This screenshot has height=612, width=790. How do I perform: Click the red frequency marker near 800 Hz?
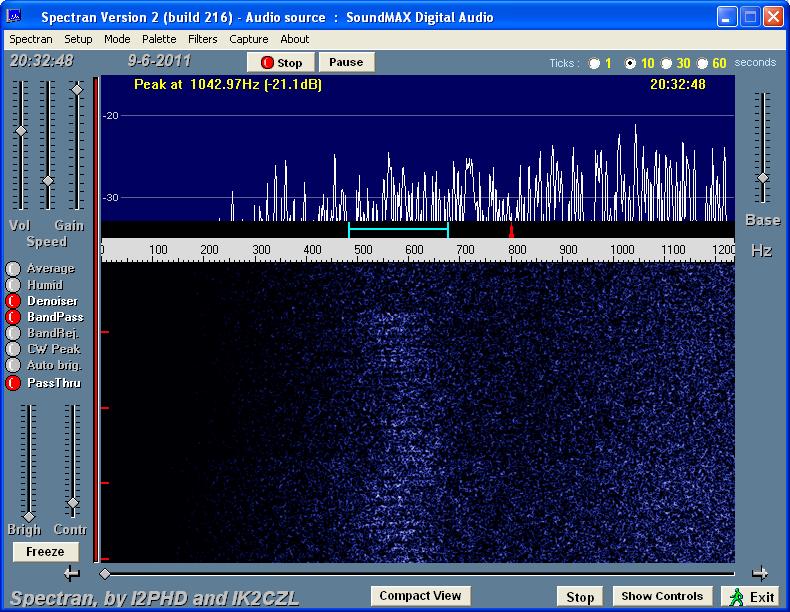(x=511, y=230)
